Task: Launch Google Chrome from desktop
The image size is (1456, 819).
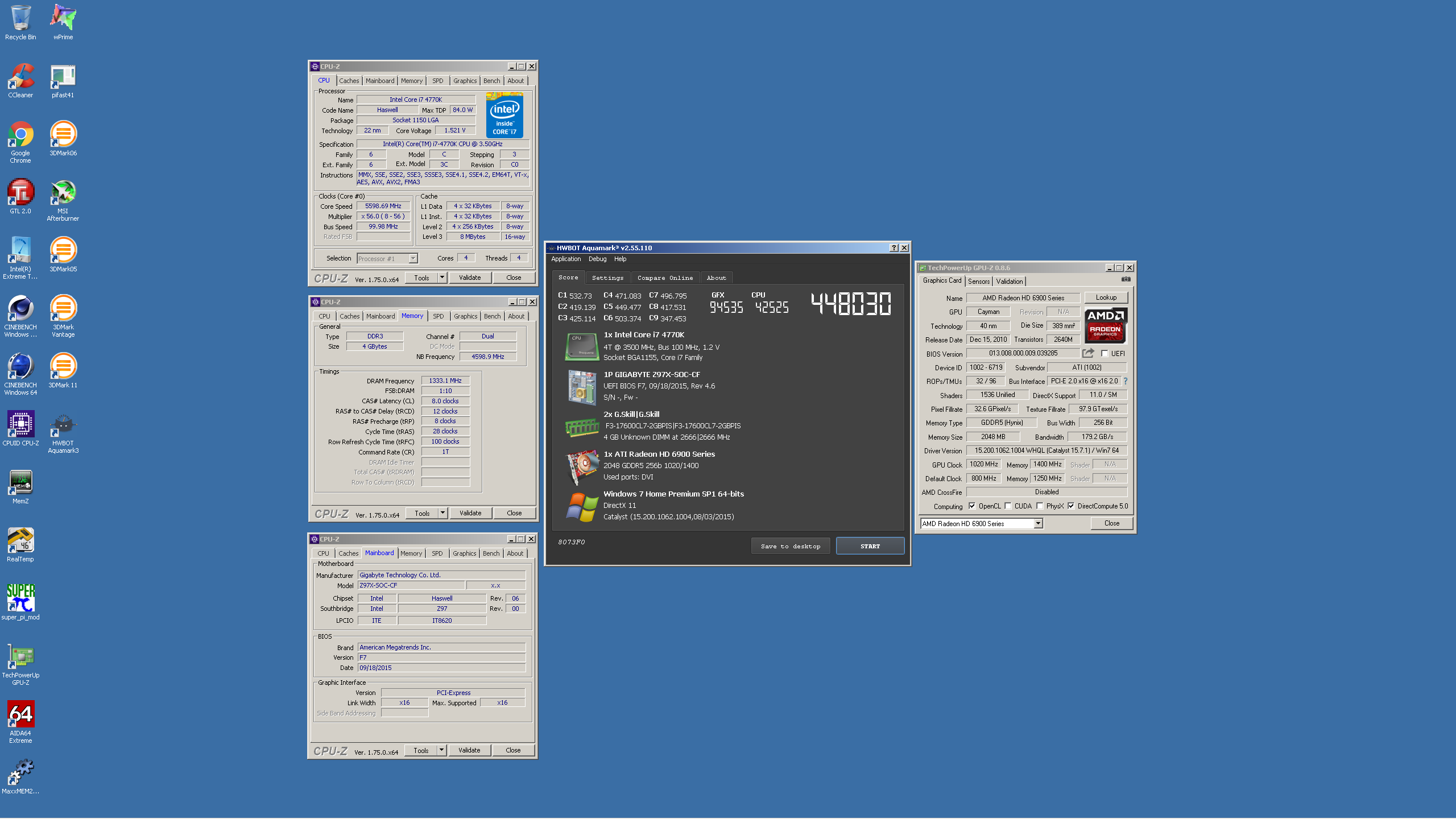Action: [x=20, y=142]
